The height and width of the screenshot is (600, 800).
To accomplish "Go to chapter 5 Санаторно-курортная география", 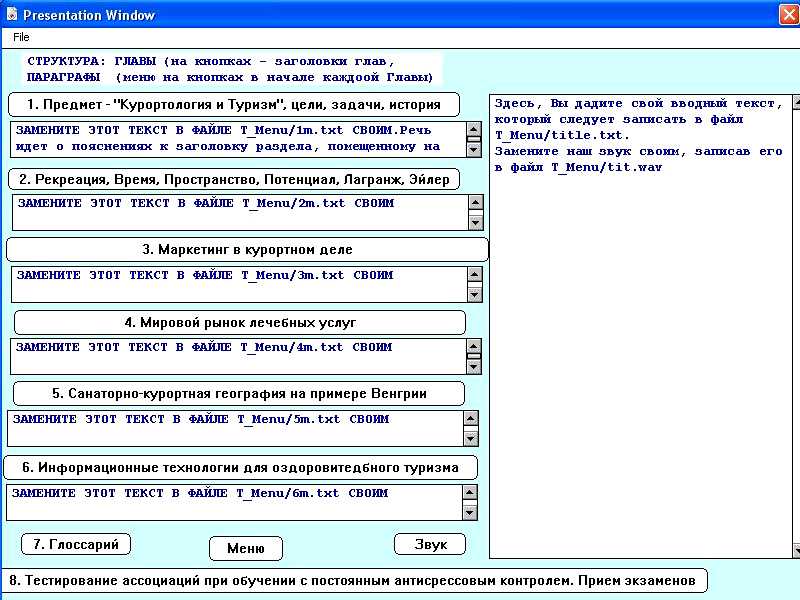I will pos(239,393).
